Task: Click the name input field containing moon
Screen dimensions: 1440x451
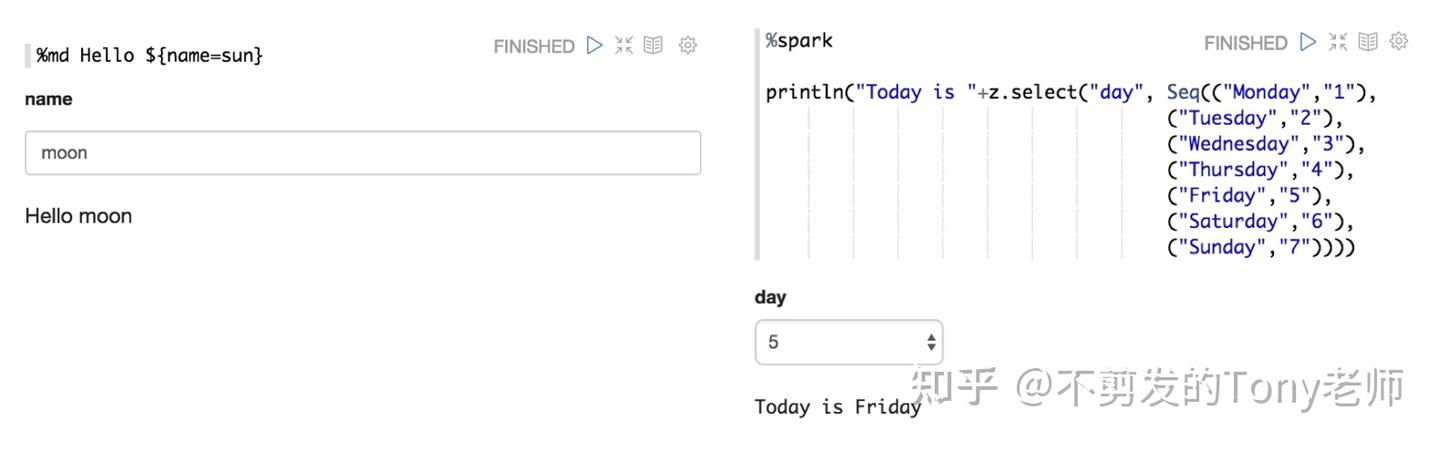Action: point(363,153)
